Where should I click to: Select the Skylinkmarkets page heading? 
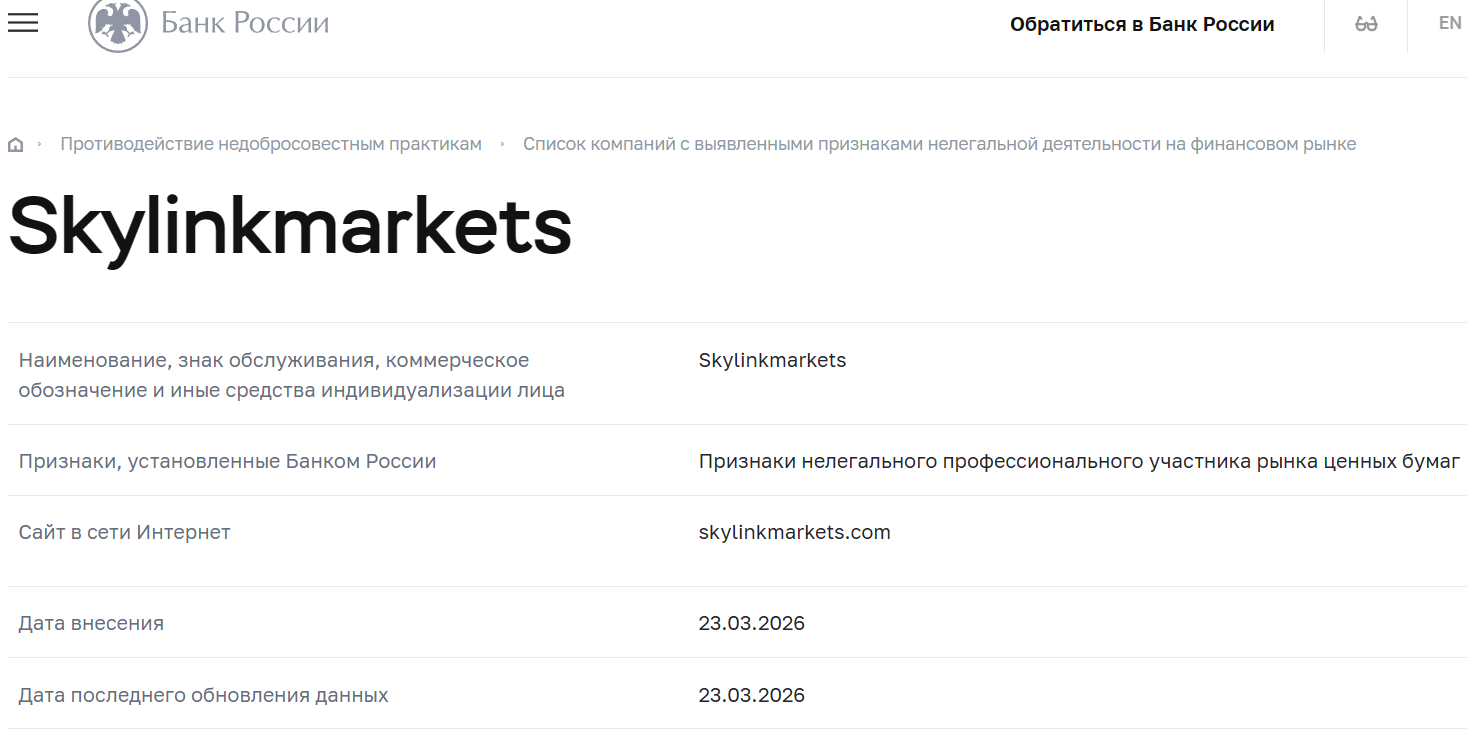[290, 228]
